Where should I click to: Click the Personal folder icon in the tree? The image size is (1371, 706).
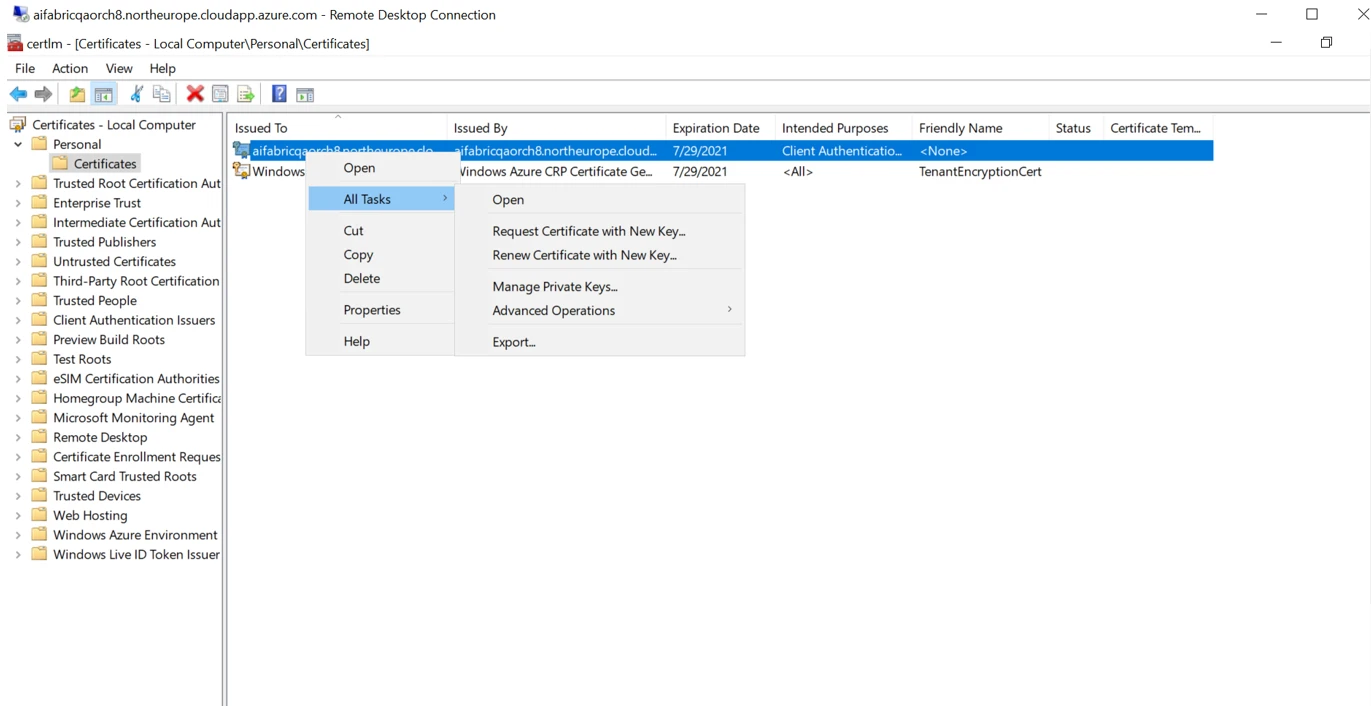coord(39,144)
